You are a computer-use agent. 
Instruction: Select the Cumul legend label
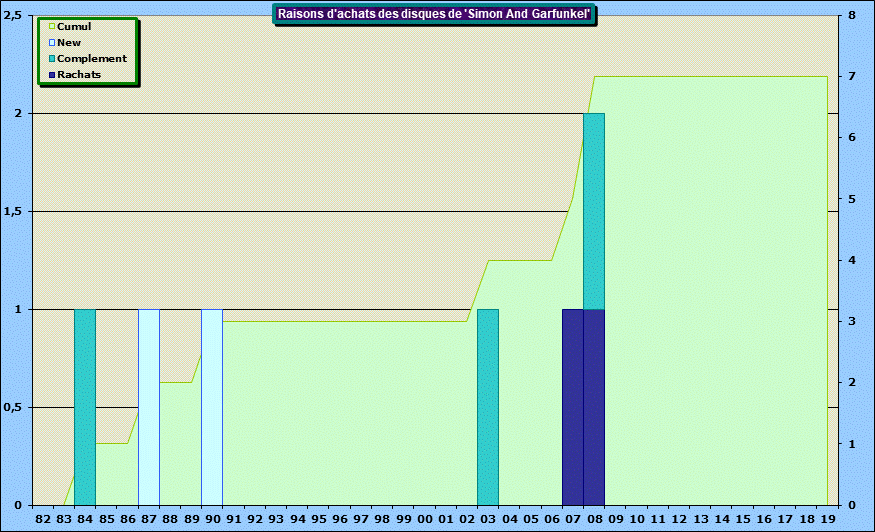click(75, 27)
